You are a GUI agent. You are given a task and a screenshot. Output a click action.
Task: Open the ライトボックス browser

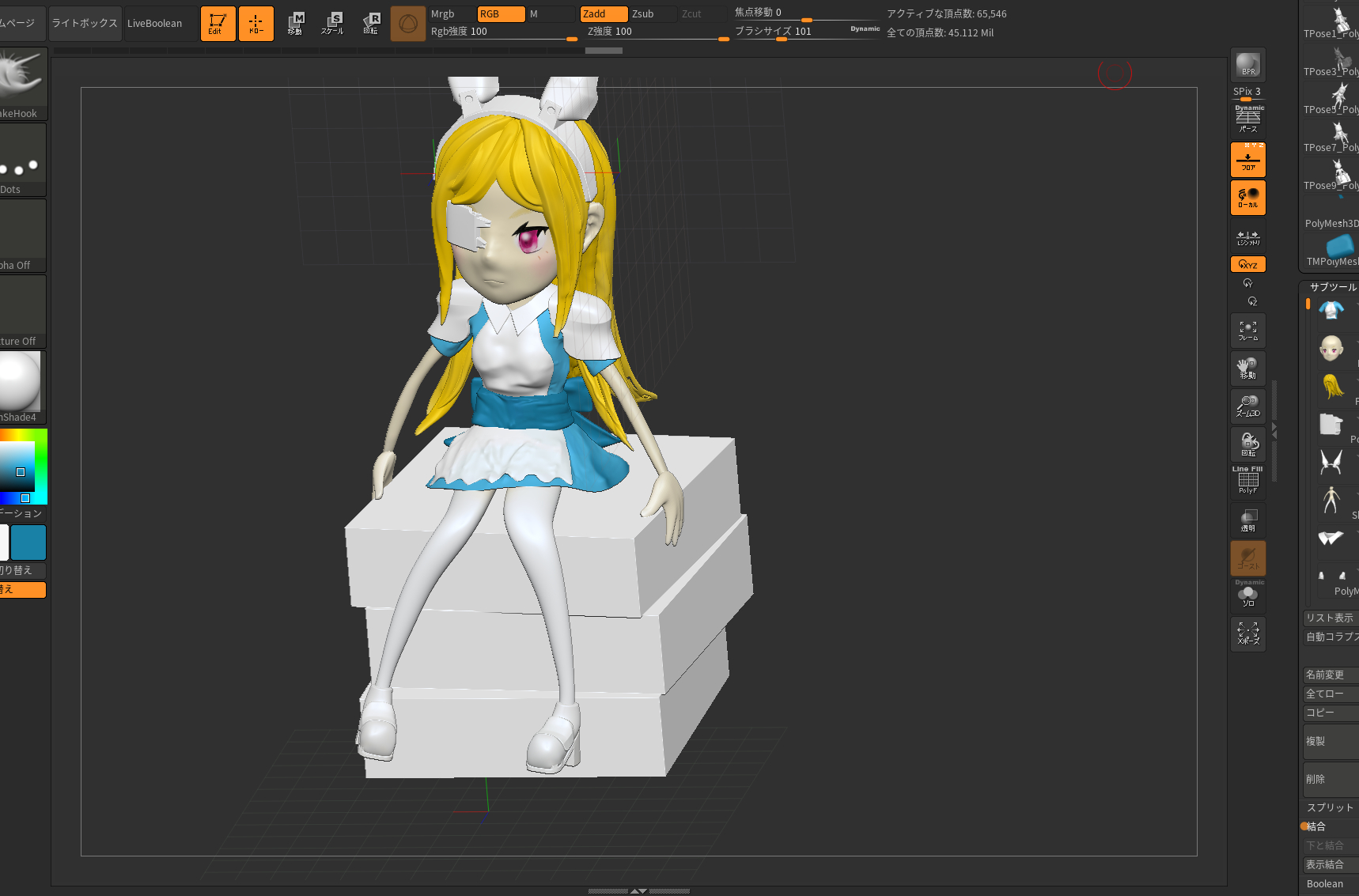[85, 24]
